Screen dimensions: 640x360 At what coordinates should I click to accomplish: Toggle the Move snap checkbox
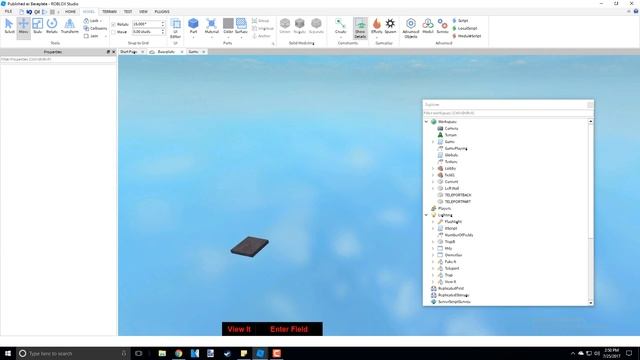click(x=113, y=32)
